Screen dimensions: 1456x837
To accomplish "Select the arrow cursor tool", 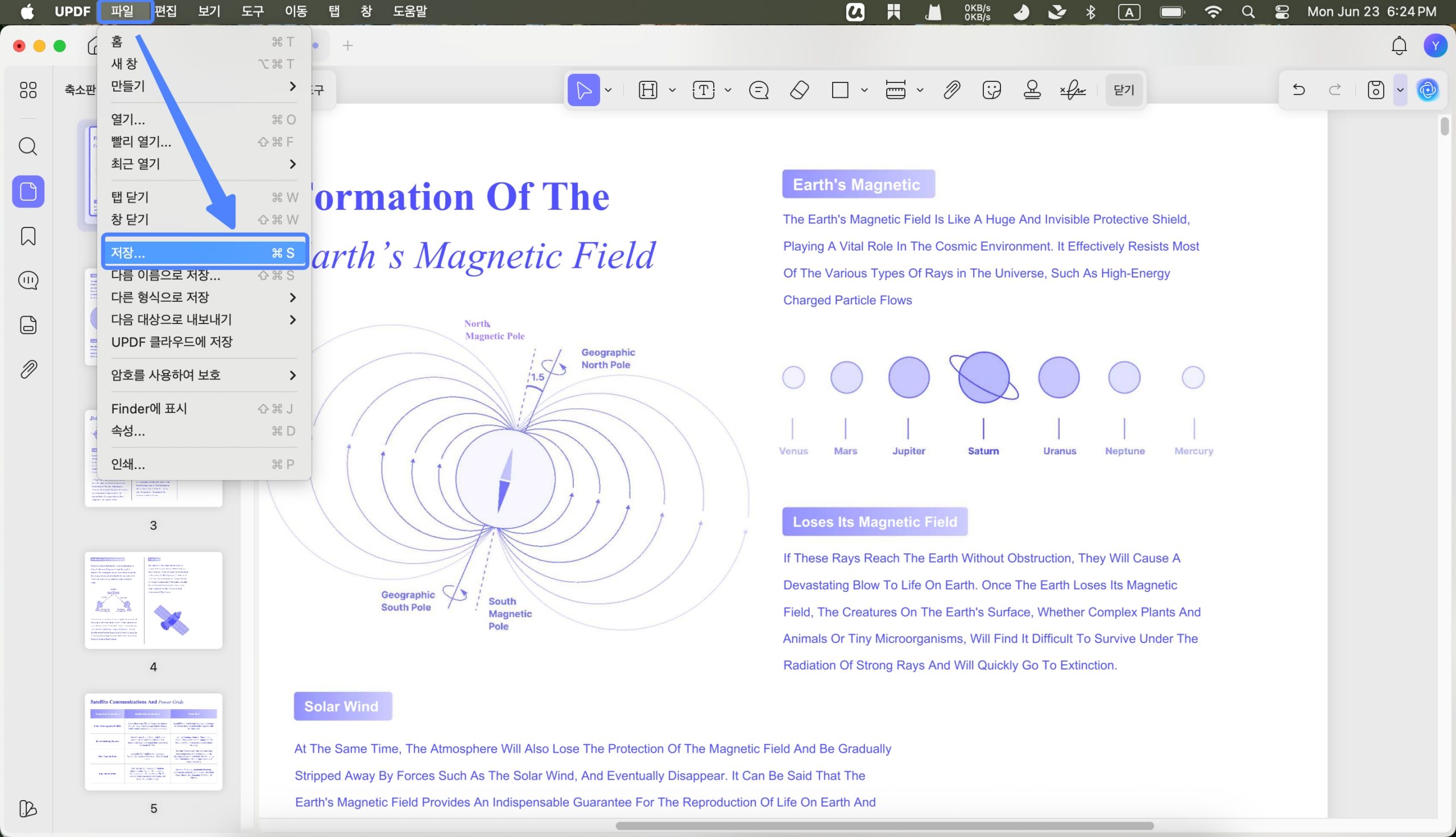I will point(584,90).
